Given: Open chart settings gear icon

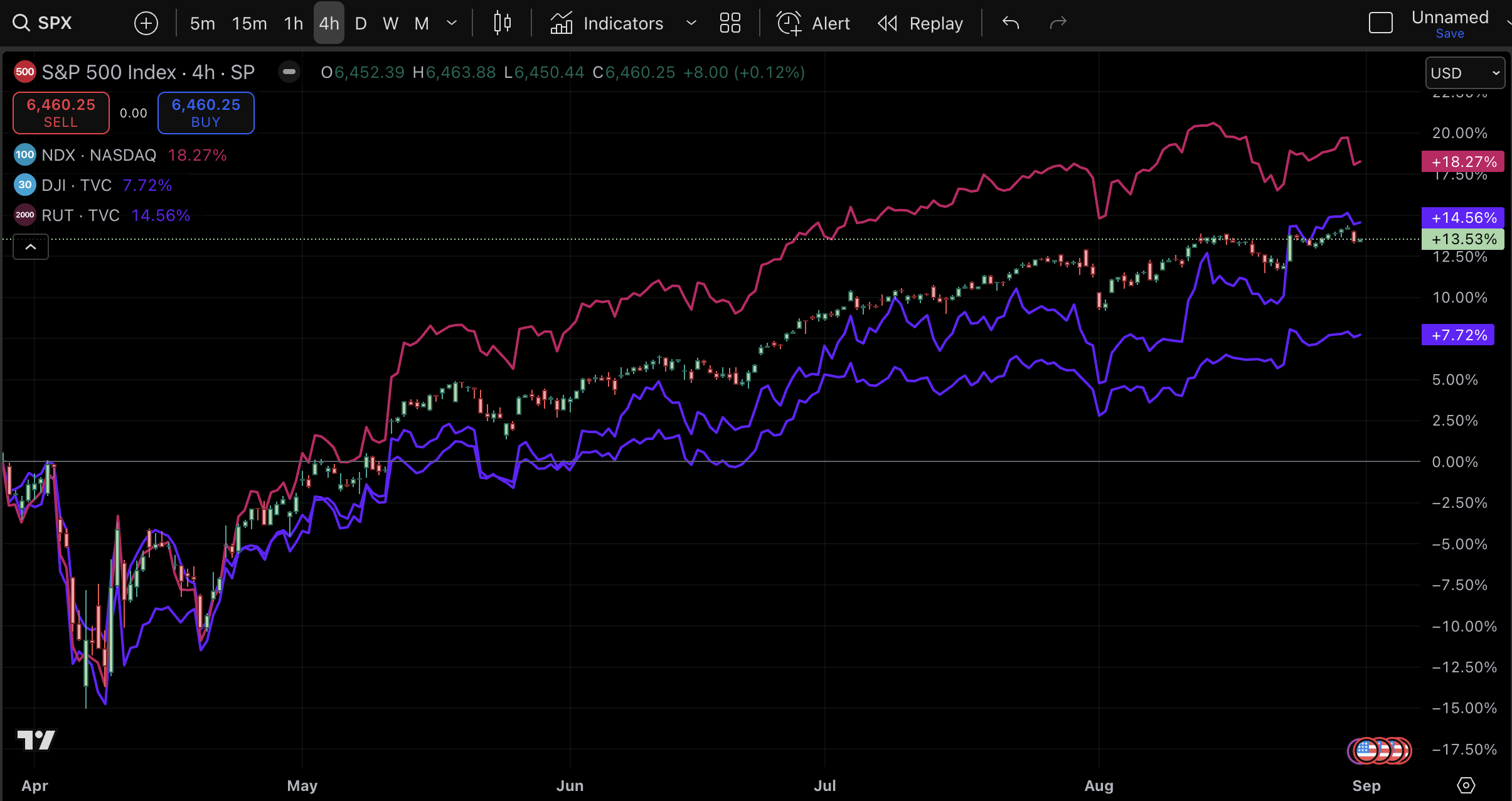Looking at the screenshot, I should tap(1466, 785).
